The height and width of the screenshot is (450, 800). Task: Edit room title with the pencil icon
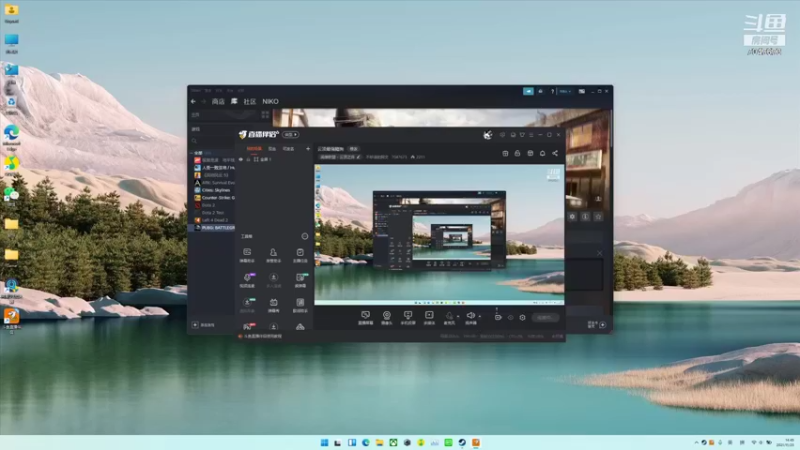click(358, 157)
